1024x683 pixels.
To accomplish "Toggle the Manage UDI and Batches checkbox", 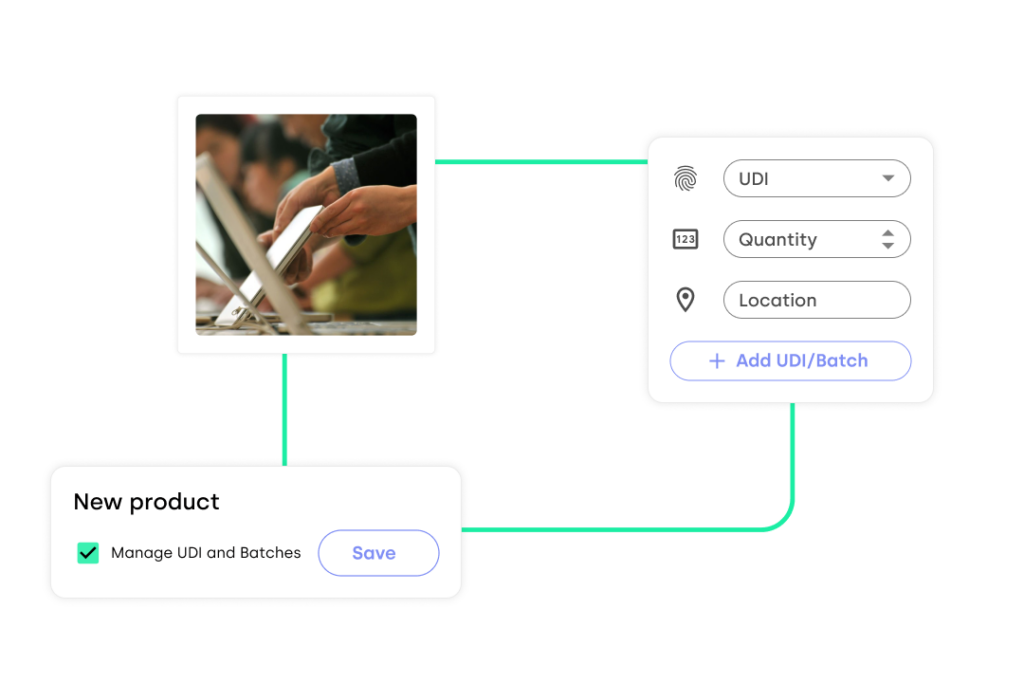I will tap(87, 552).
